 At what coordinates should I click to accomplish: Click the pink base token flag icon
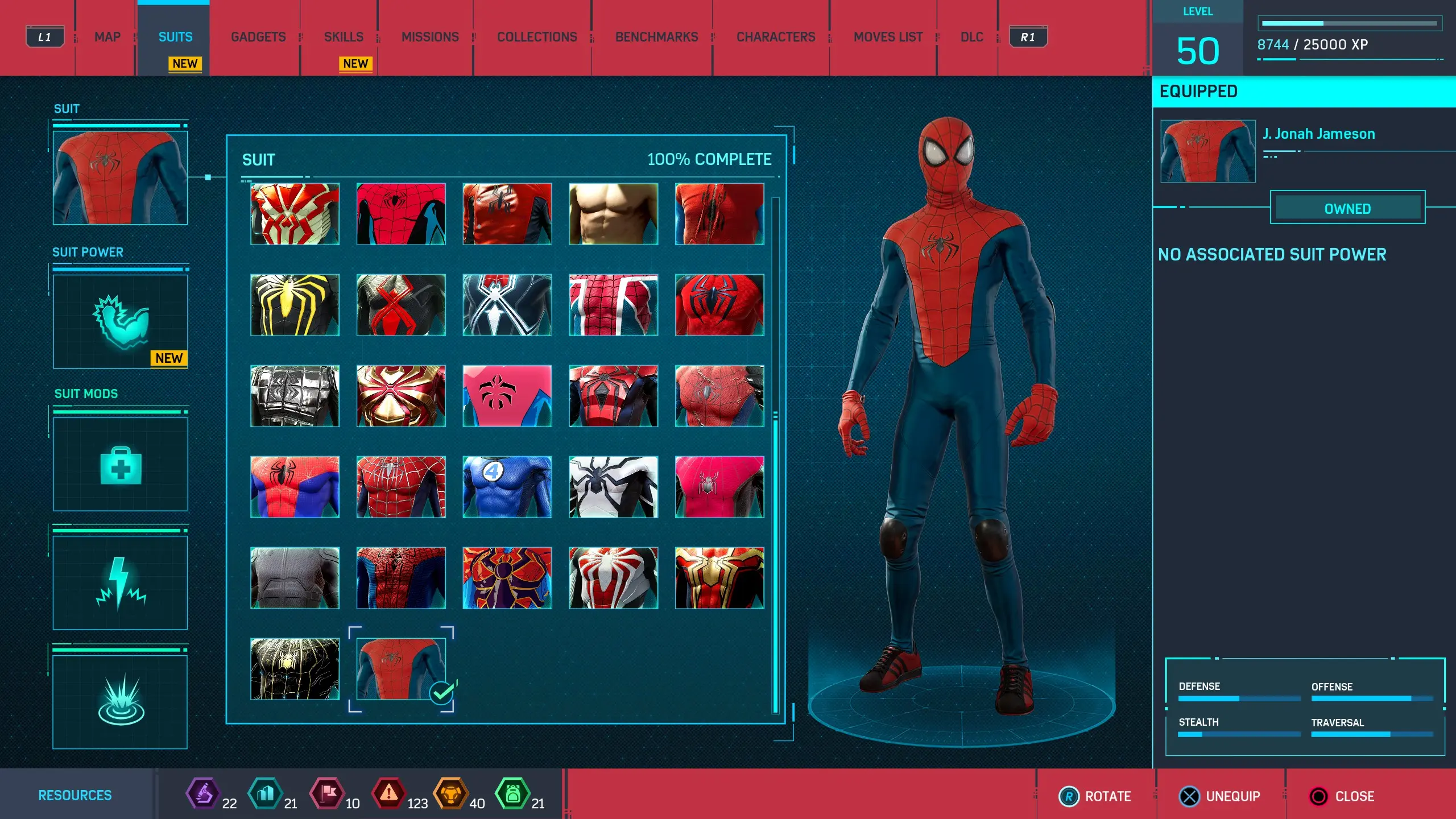tap(327, 793)
